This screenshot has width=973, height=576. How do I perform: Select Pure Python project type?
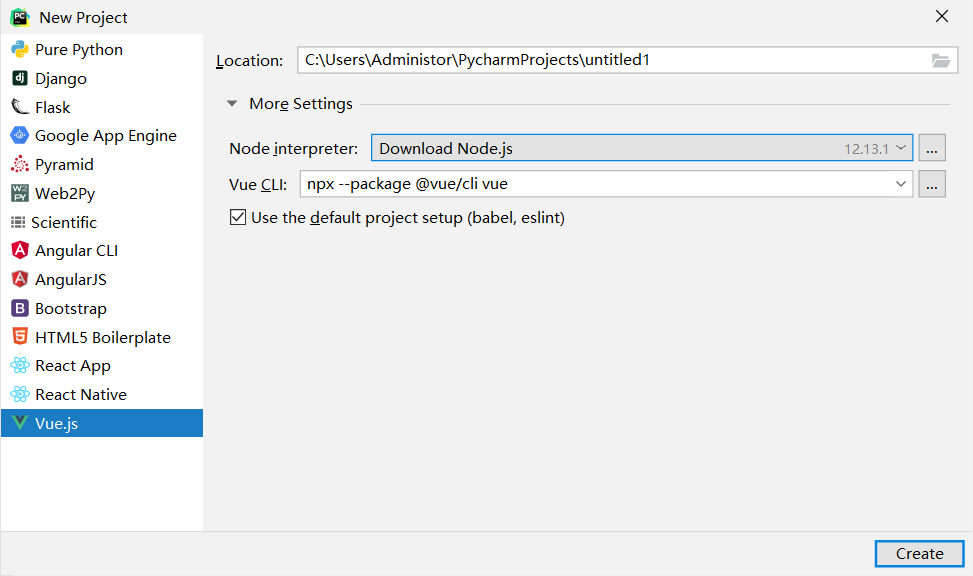tap(102, 50)
